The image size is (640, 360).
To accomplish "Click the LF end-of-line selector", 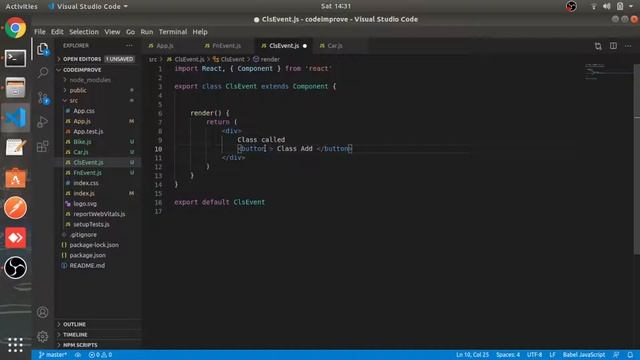I will click(552, 355).
